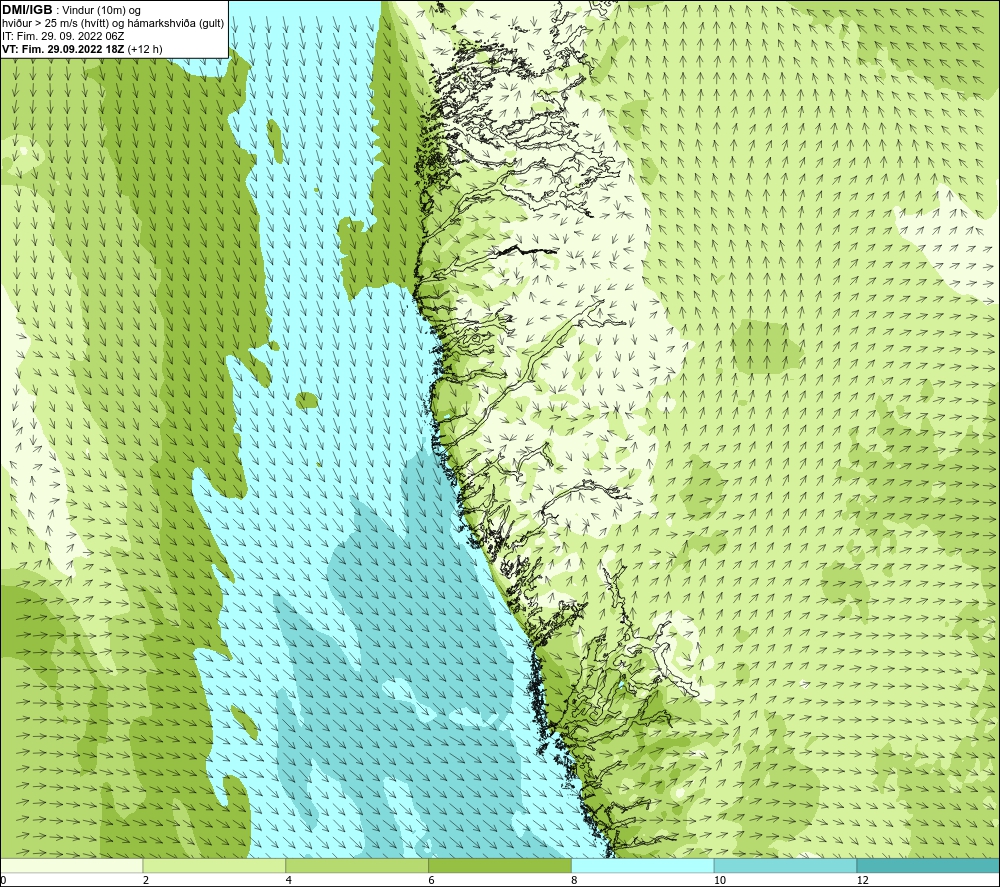The height and width of the screenshot is (887, 1000).
Task: Click the 10–12 teal legend segment
Action: click(x=786, y=865)
